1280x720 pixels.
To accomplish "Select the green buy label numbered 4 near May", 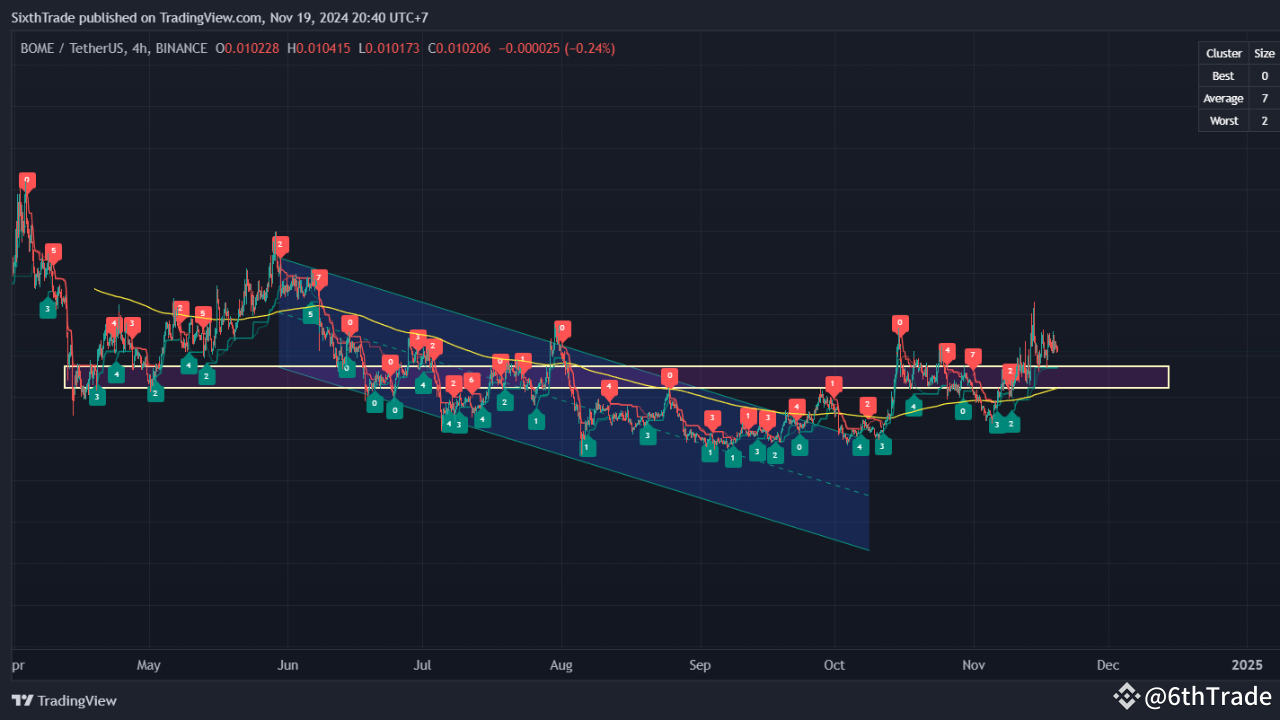I will [116, 373].
